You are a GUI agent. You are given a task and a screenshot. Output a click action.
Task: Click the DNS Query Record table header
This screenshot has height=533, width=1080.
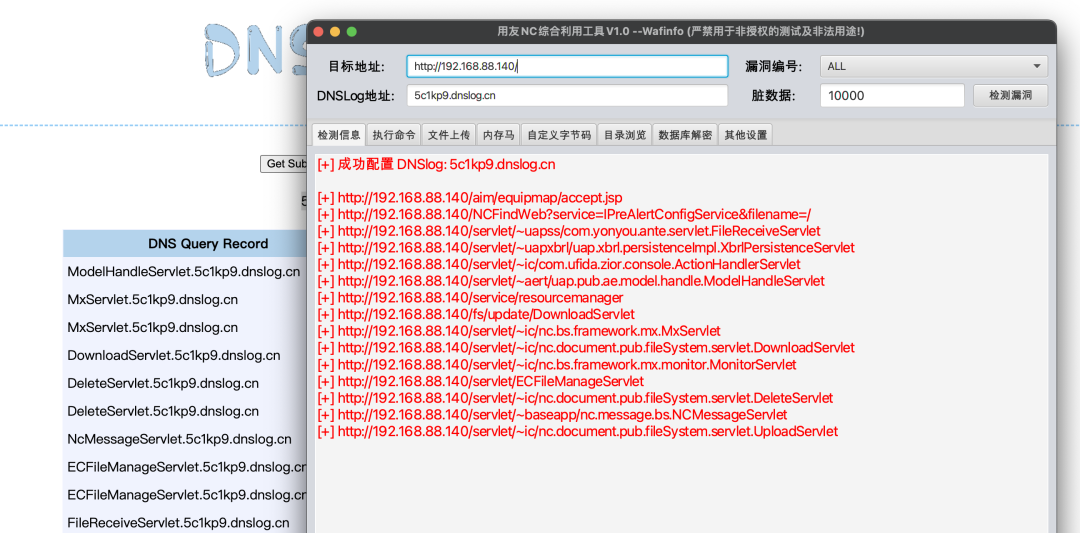pos(185,244)
